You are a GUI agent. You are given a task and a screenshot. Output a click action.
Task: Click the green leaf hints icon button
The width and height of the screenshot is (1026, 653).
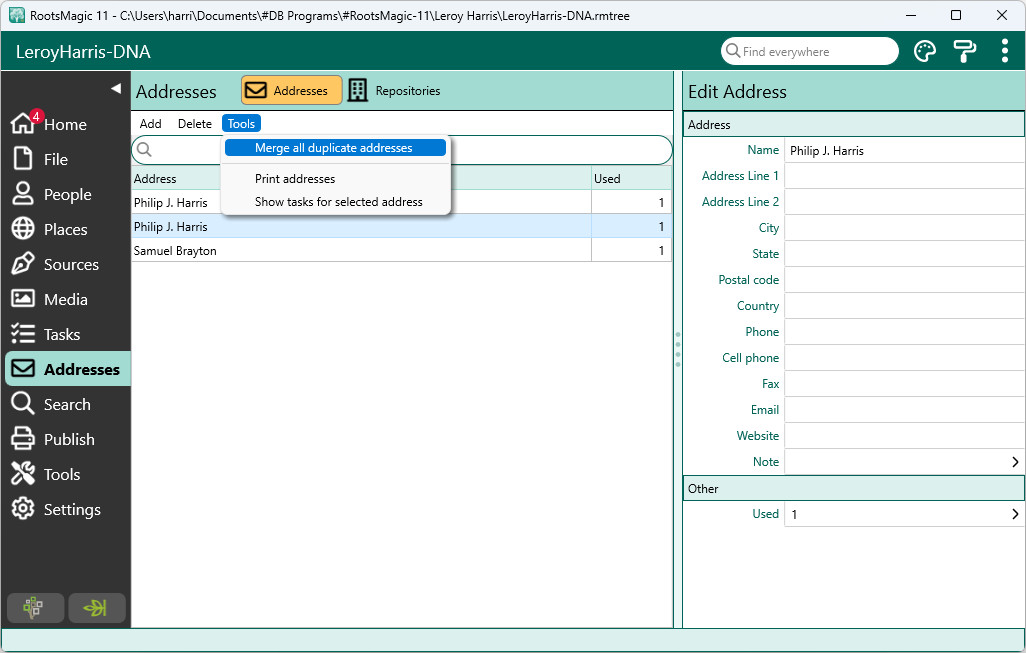96,608
